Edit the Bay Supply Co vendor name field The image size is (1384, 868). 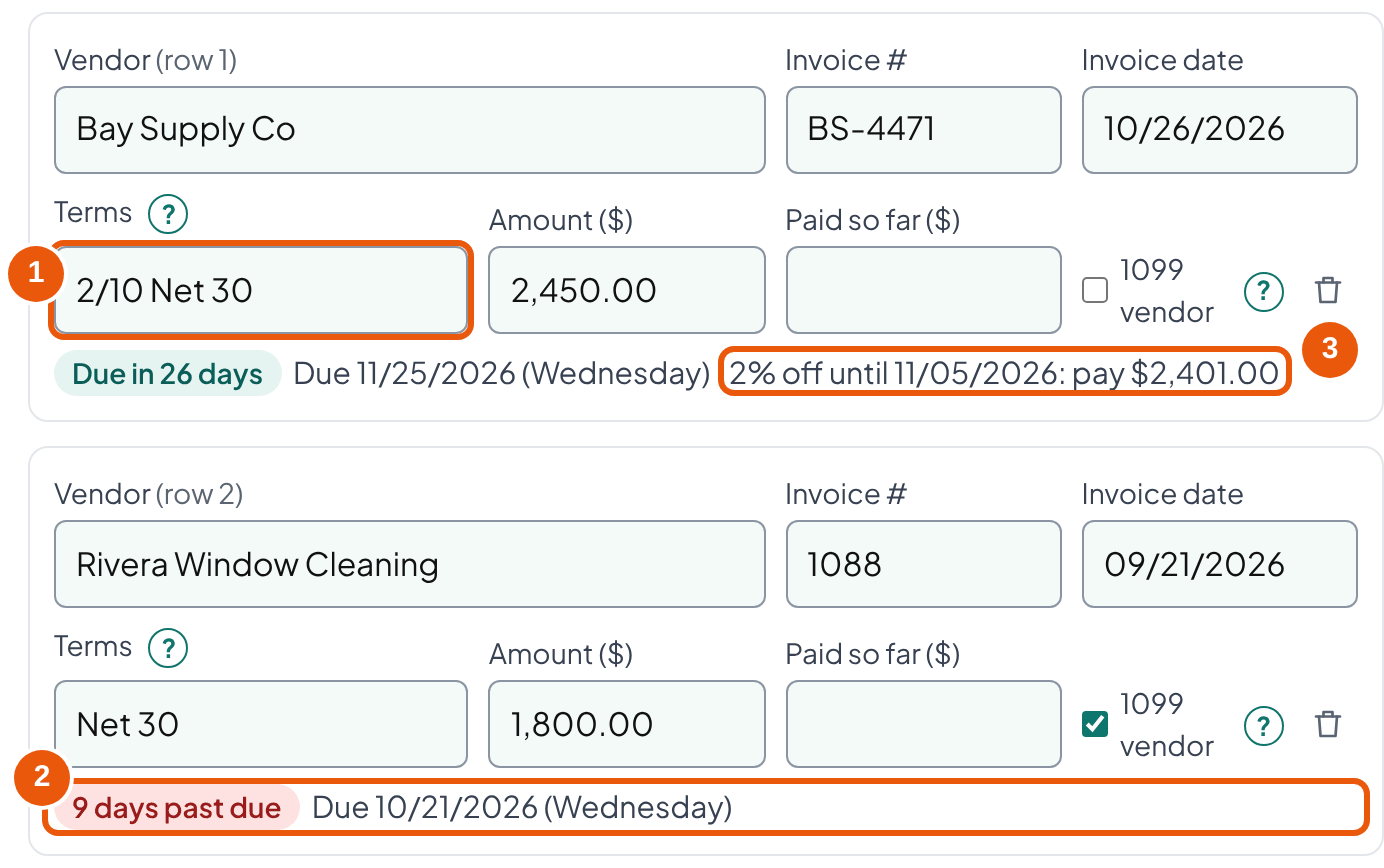410,130
